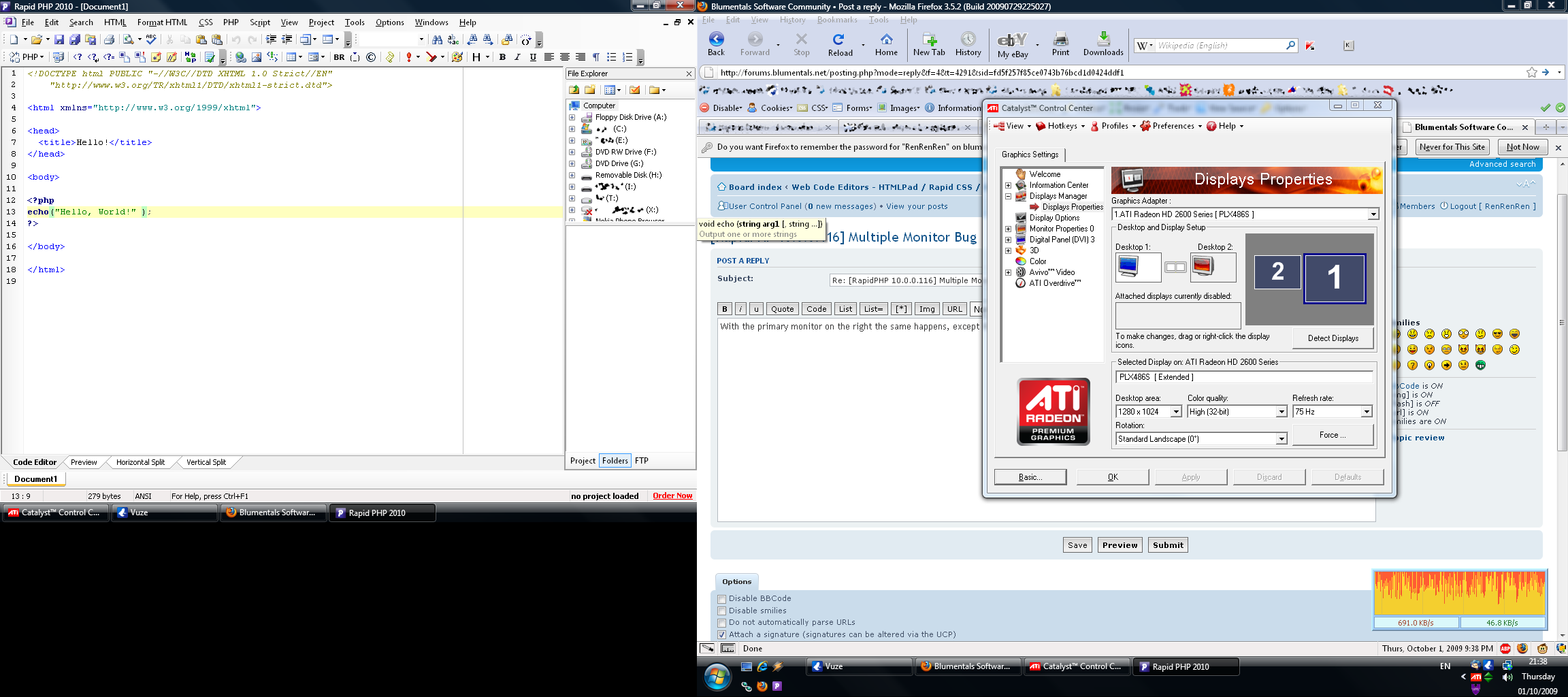The image size is (1568, 697).
Task: Click the Force button in Catalyst
Action: pos(1333,435)
